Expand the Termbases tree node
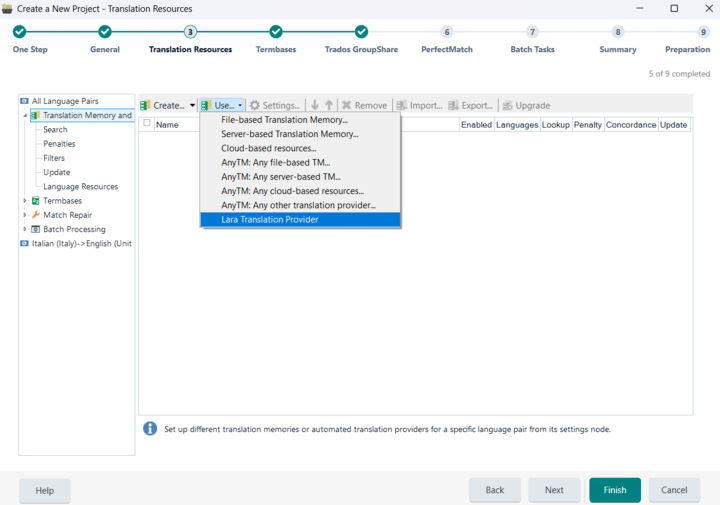This screenshot has width=720, height=505. click(x=25, y=201)
